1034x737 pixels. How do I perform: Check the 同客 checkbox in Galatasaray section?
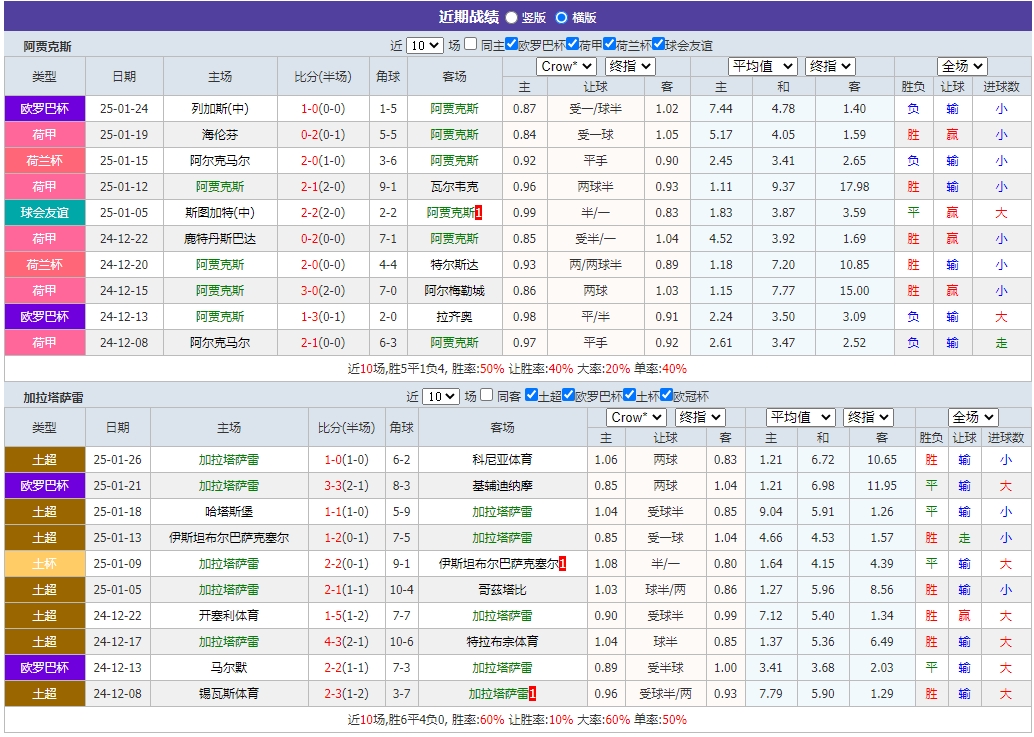coord(487,395)
